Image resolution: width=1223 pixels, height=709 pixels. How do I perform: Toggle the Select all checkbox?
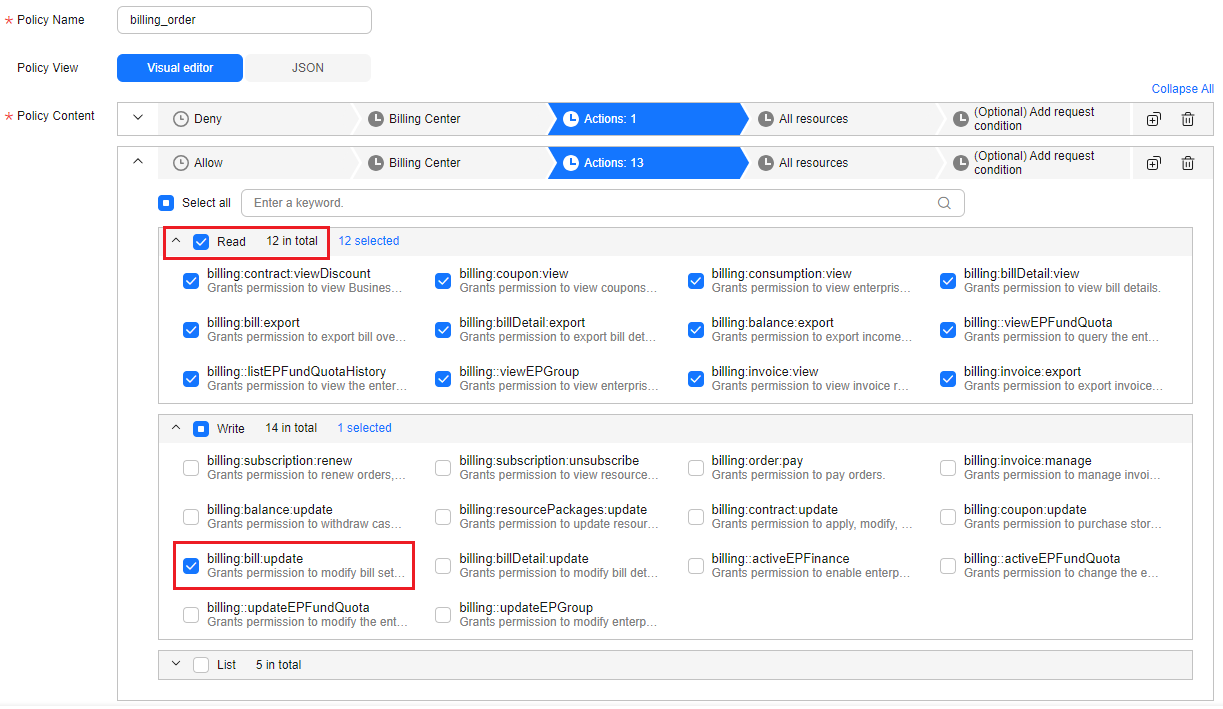(x=166, y=203)
